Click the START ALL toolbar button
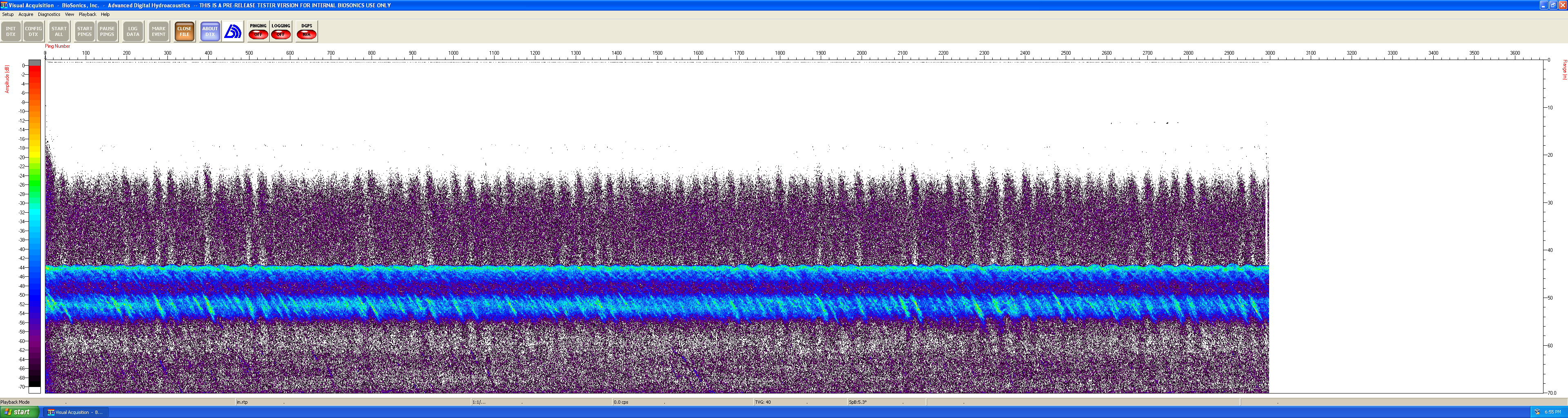The height and width of the screenshot is (418, 1568). click(59, 32)
